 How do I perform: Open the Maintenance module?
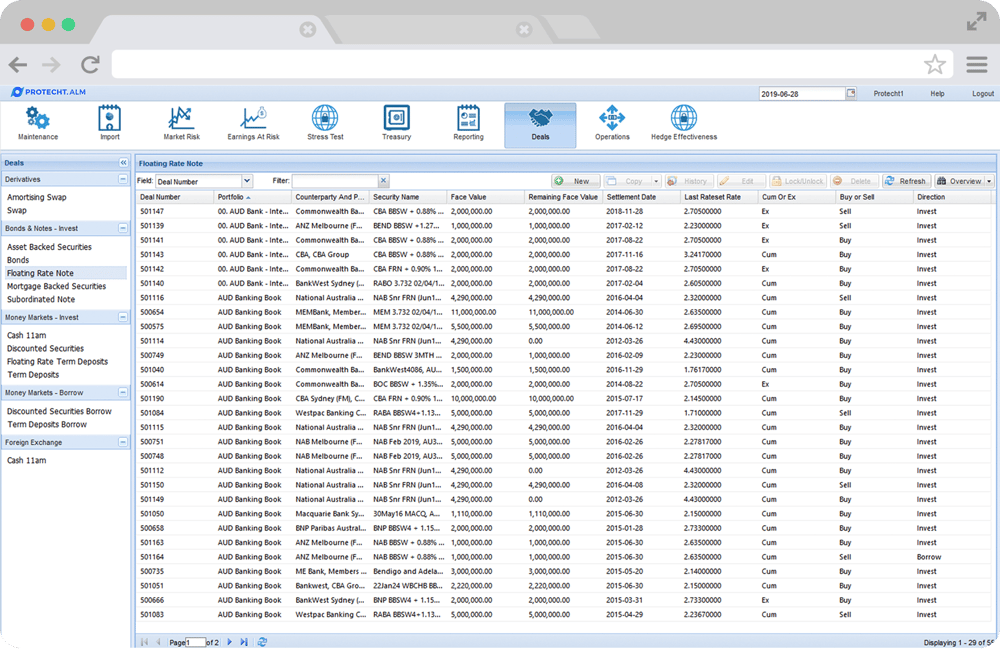tap(38, 120)
